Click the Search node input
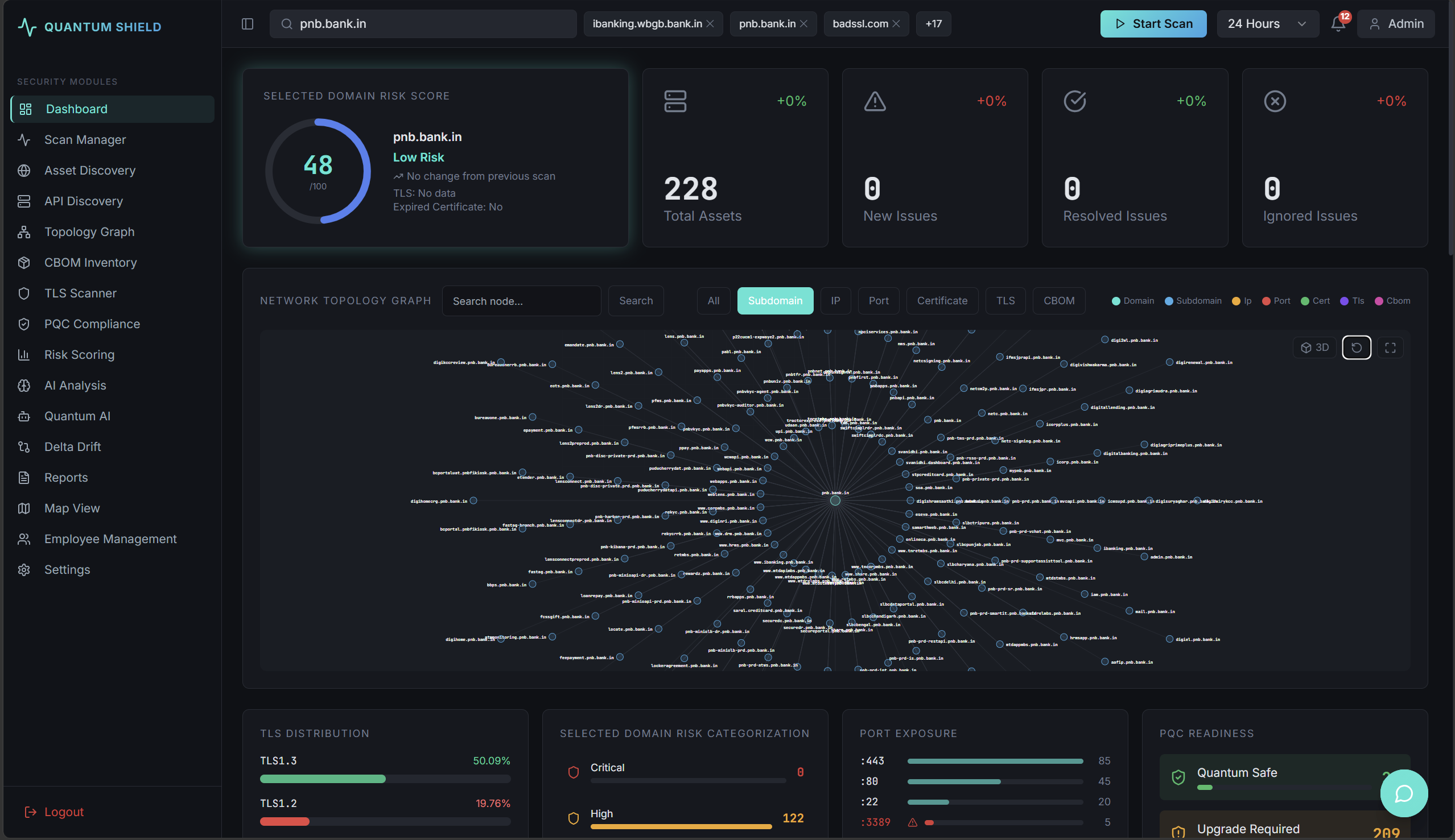1455x840 pixels. [x=521, y=301]
